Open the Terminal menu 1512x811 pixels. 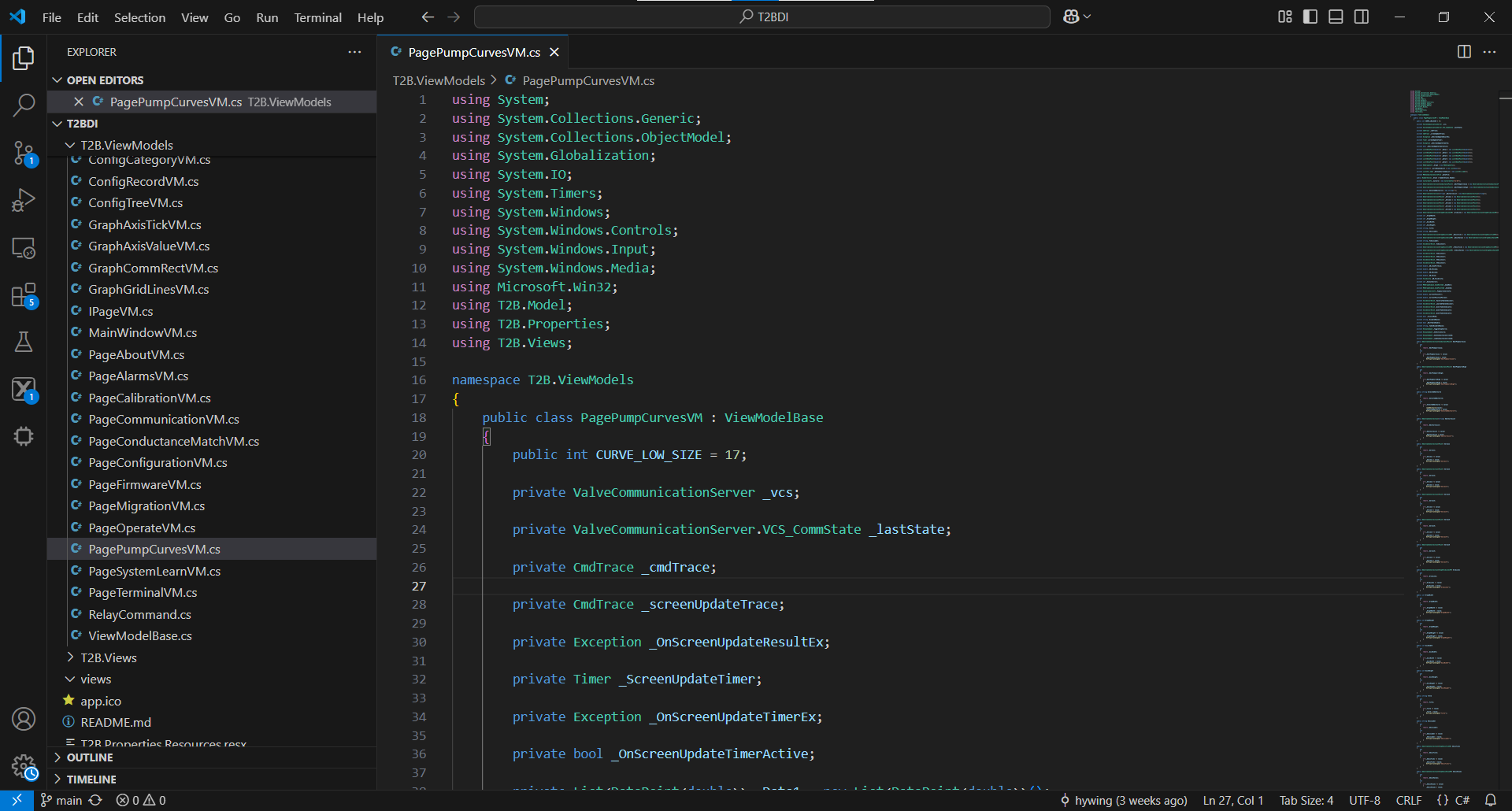tap(317, 17)
